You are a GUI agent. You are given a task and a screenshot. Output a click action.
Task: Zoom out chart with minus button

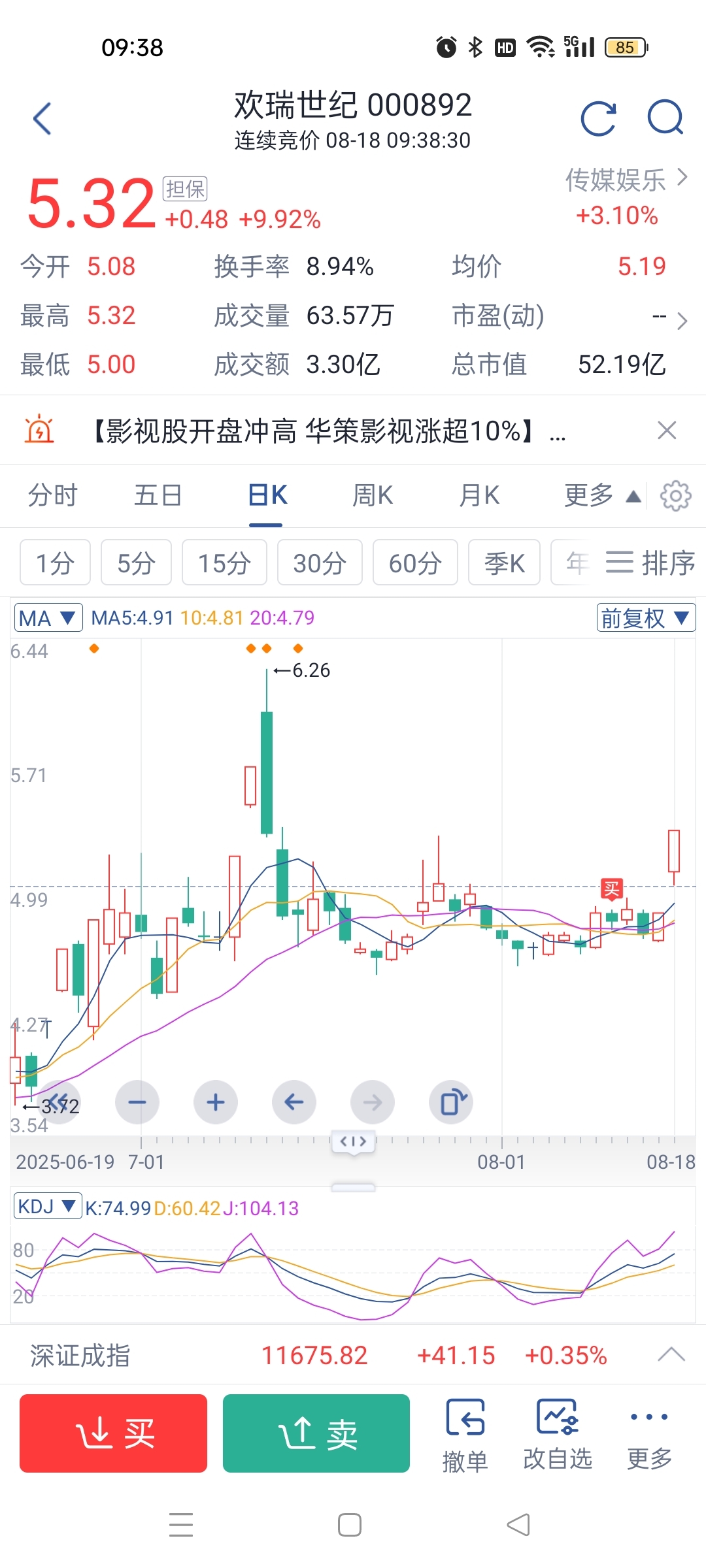137,1102
